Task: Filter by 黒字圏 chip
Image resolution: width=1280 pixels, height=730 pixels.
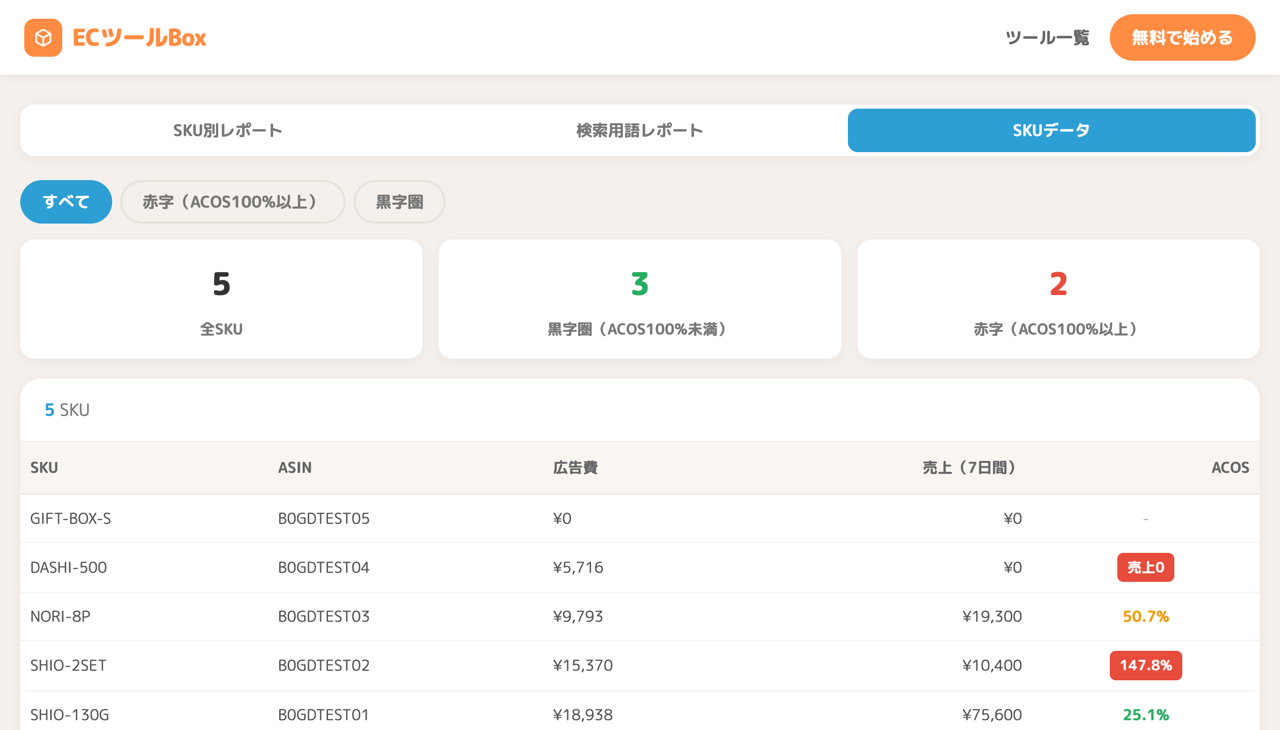Action: tap(399, 202)
